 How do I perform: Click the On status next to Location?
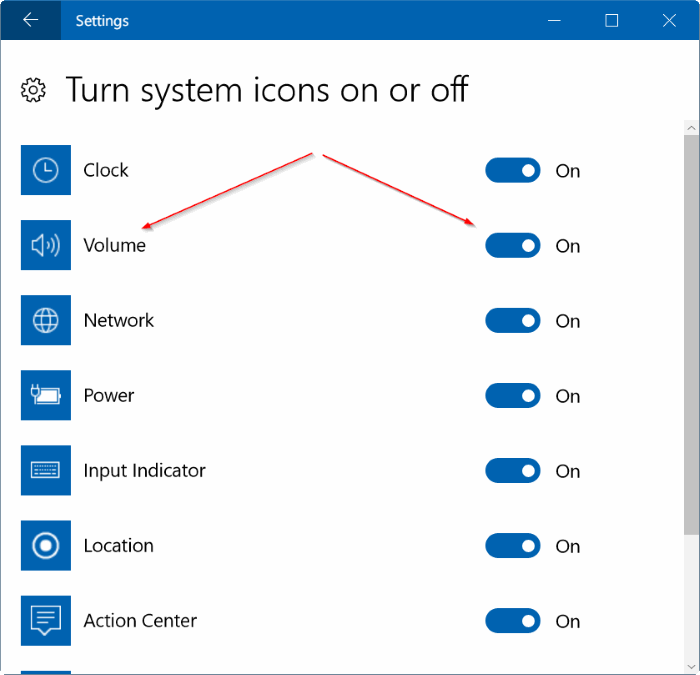[568, 546]
